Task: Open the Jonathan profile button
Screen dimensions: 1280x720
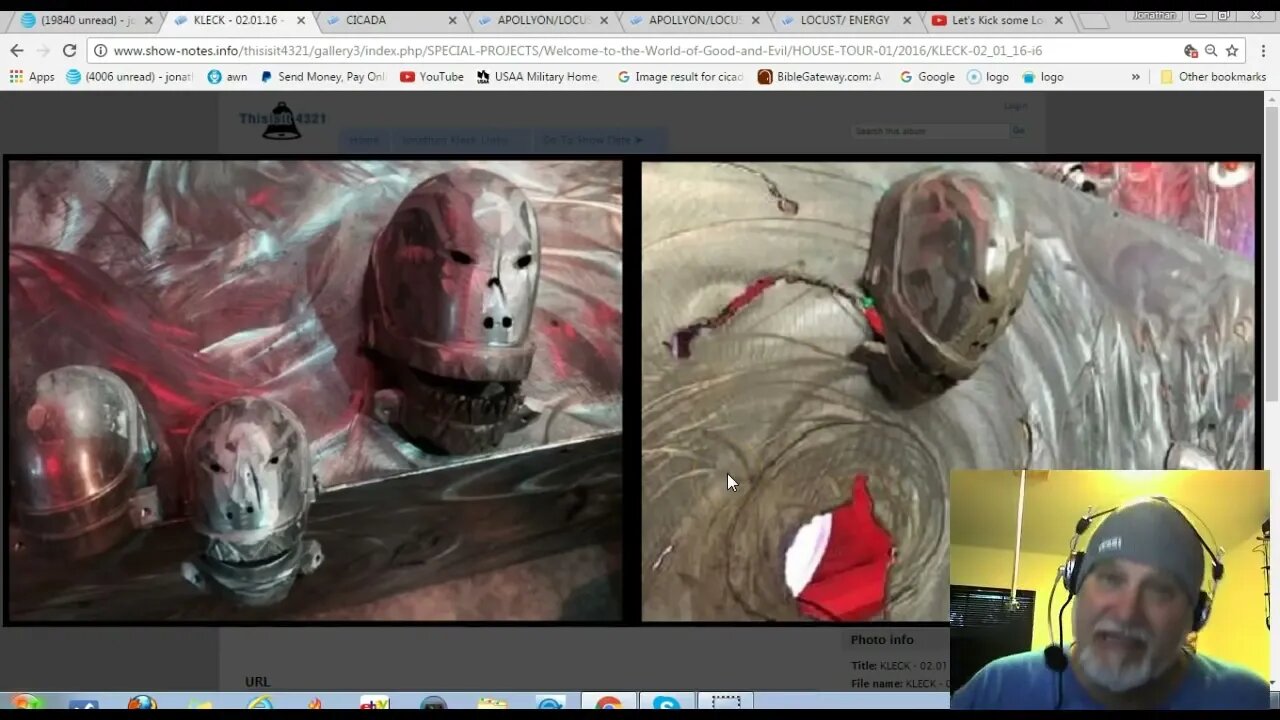Action: point(1154,15)
